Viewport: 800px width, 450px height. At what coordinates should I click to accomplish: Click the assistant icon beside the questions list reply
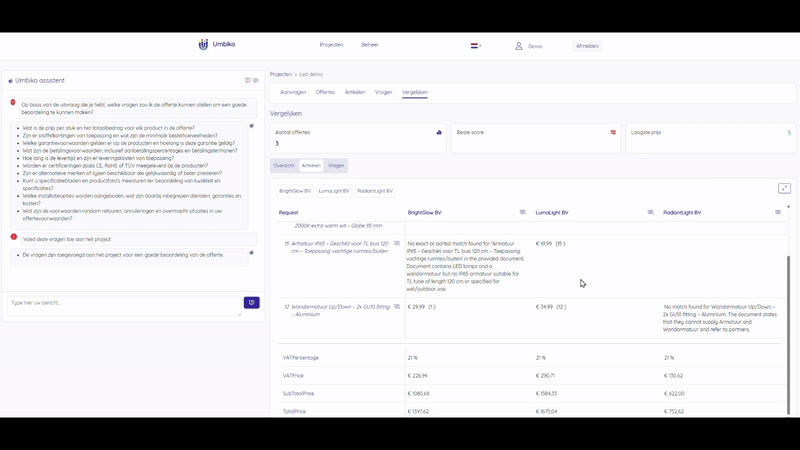coord(252,126)
